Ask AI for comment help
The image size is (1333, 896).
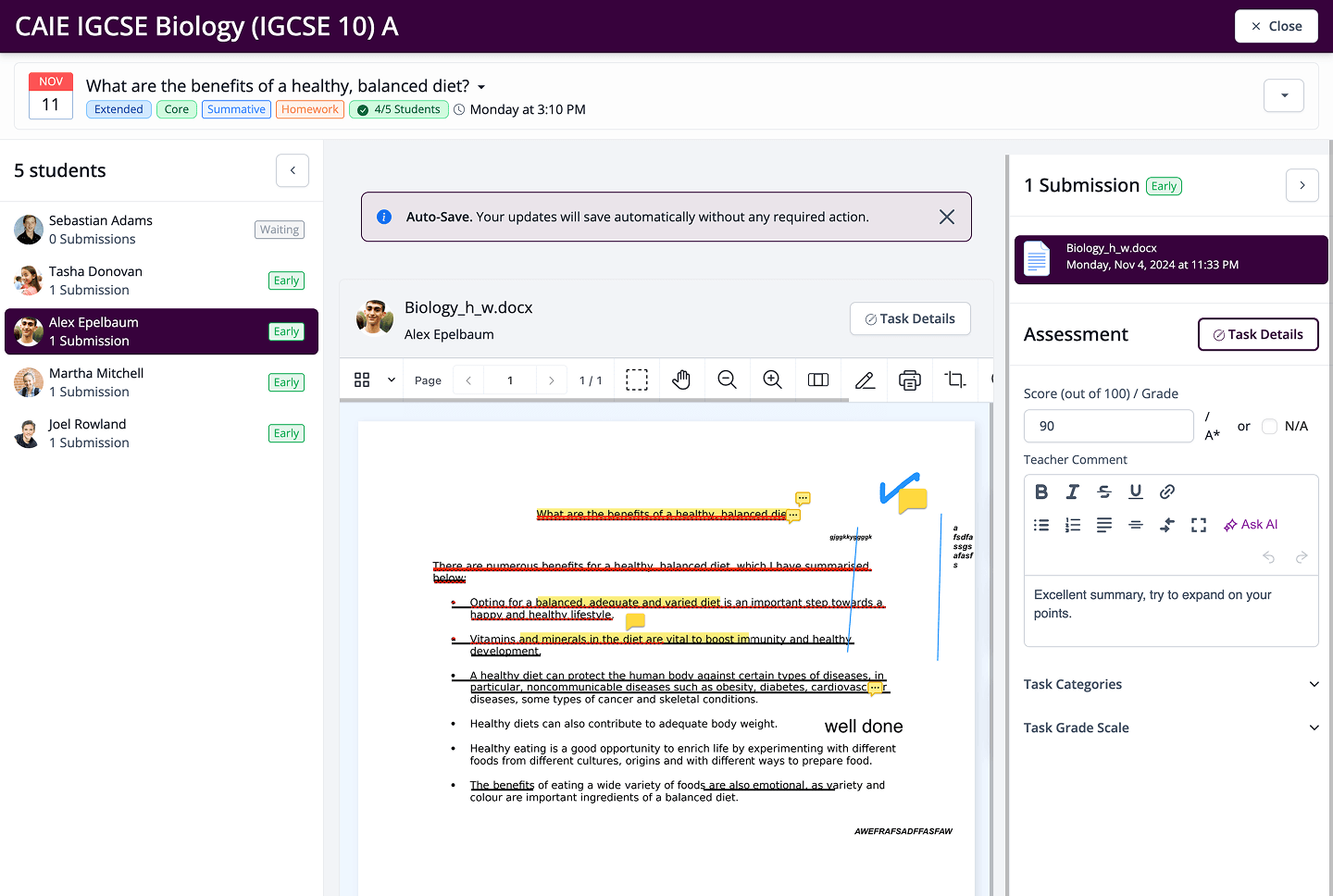point(1251,525)
